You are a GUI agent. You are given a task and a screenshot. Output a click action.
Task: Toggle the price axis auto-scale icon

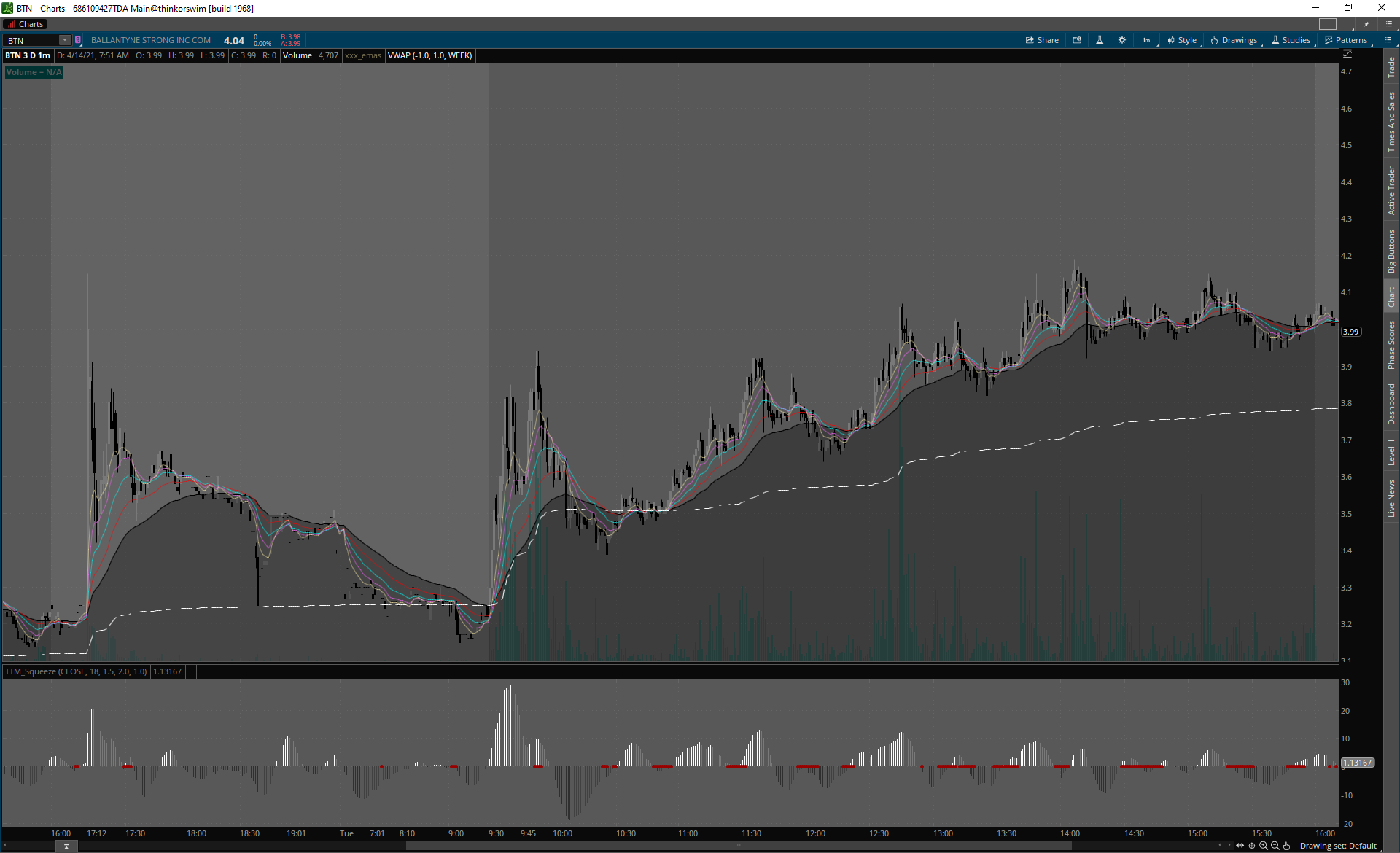click(x=1347, y=55)
